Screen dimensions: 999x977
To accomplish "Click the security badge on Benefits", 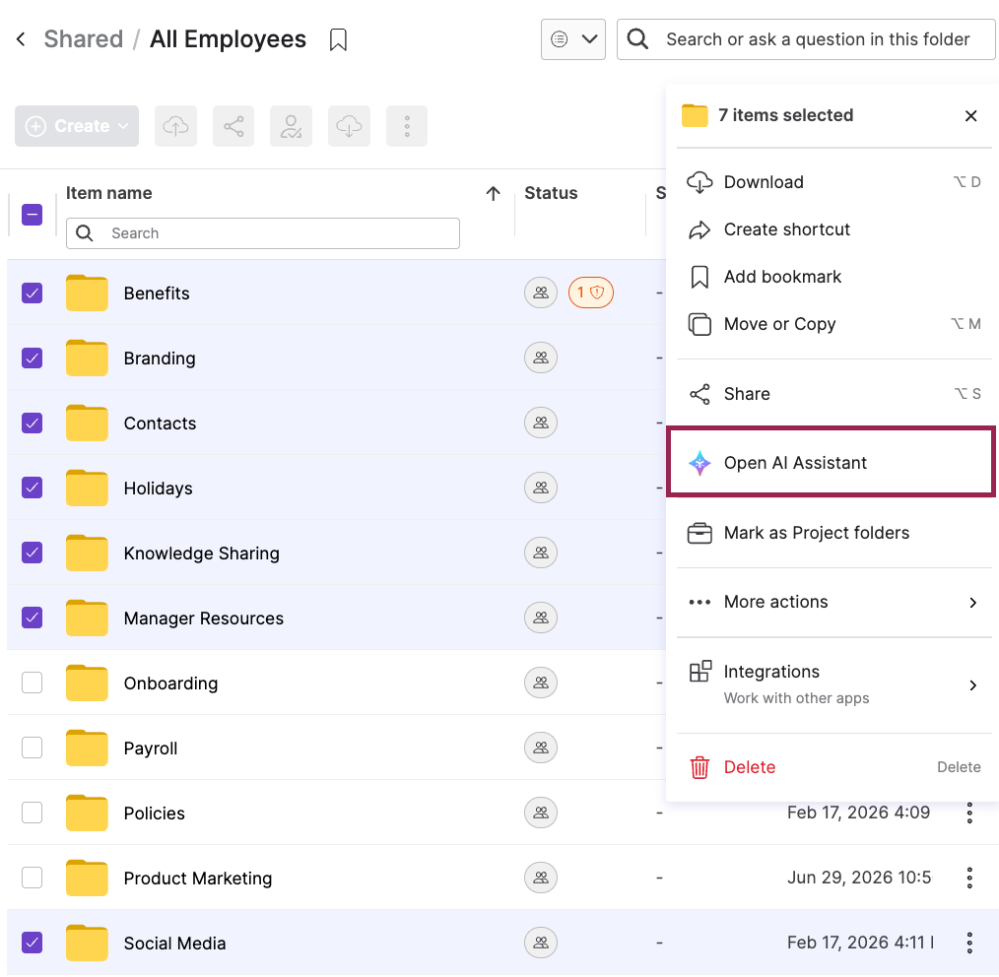I will (591, 293).
